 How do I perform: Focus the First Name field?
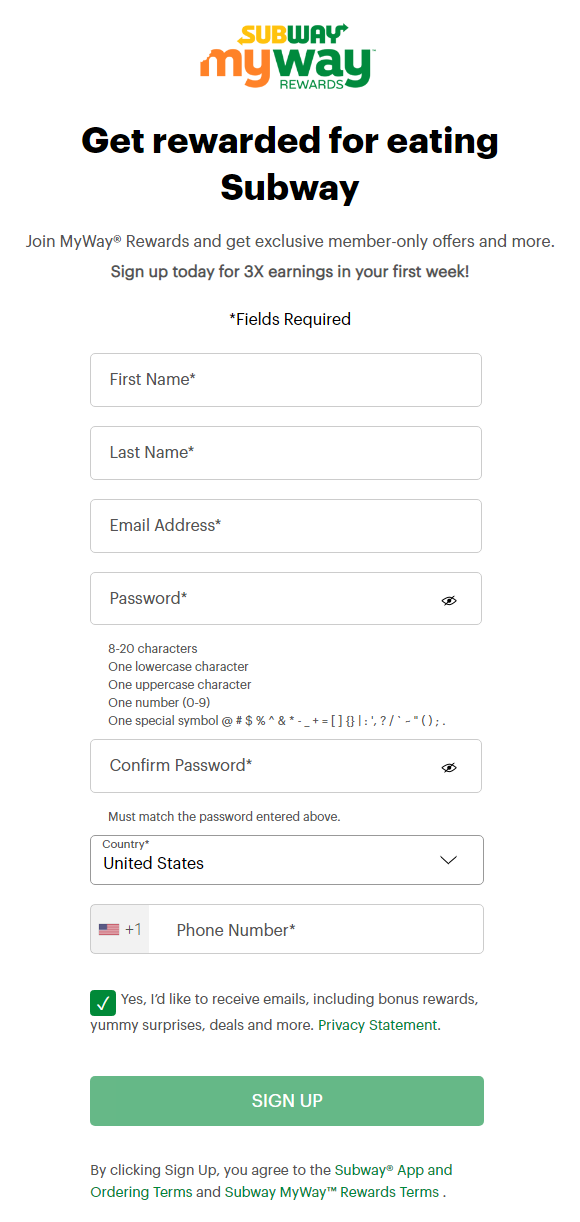pyautogui.click(x=286, y=380)
